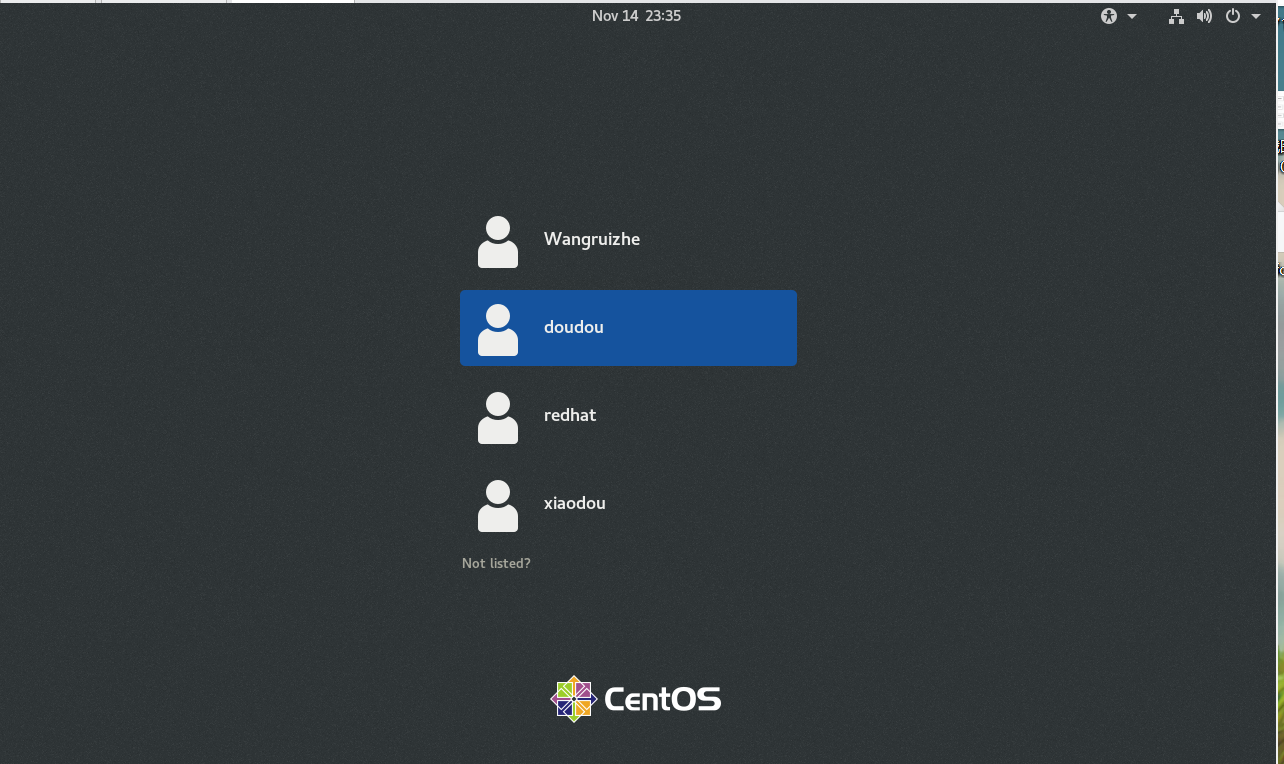Click the power icon in top bar
The image size is (1284, 764).
[1232, 16]
